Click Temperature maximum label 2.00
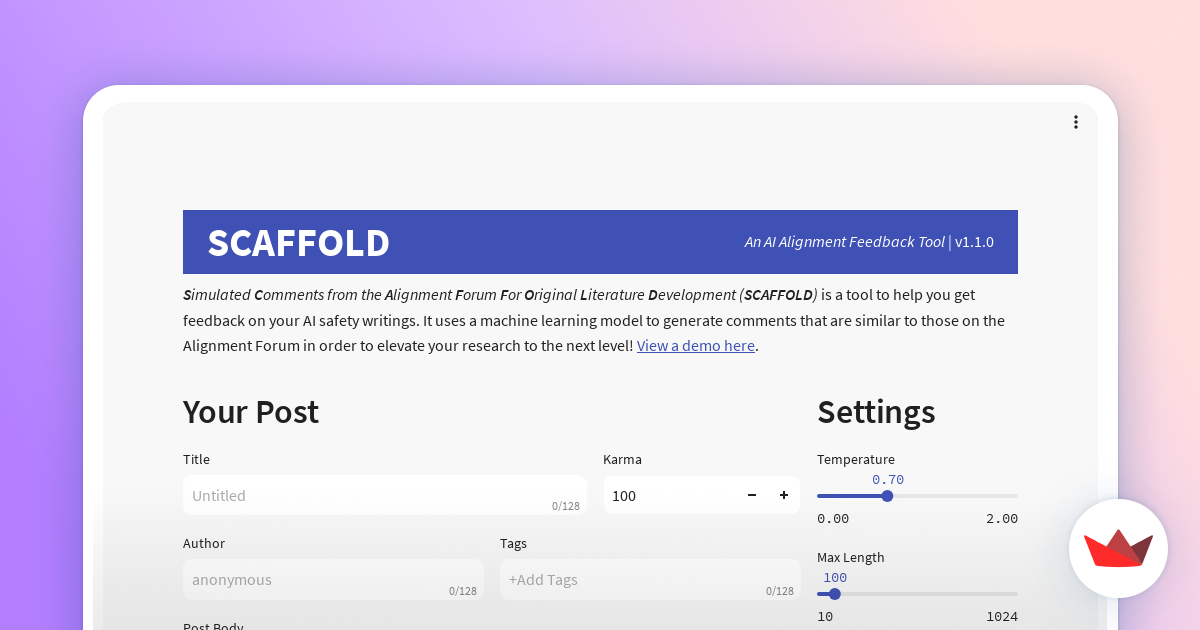Screen dimensions: 1200x630 tap(1002, 518)
